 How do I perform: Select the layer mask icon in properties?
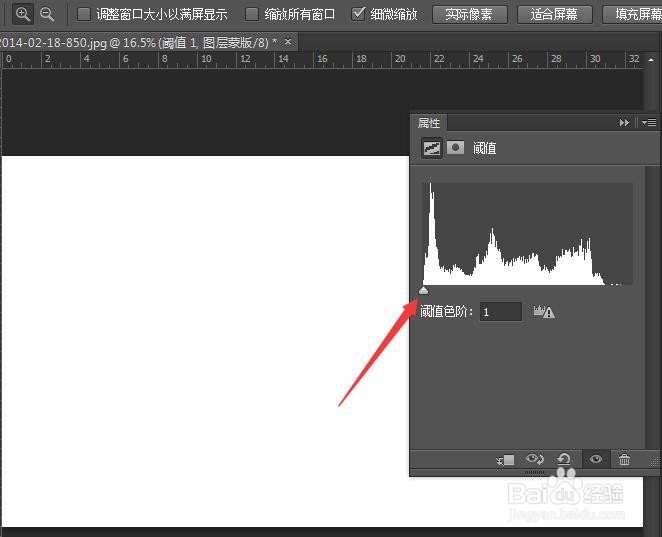(x=455, y=148)
